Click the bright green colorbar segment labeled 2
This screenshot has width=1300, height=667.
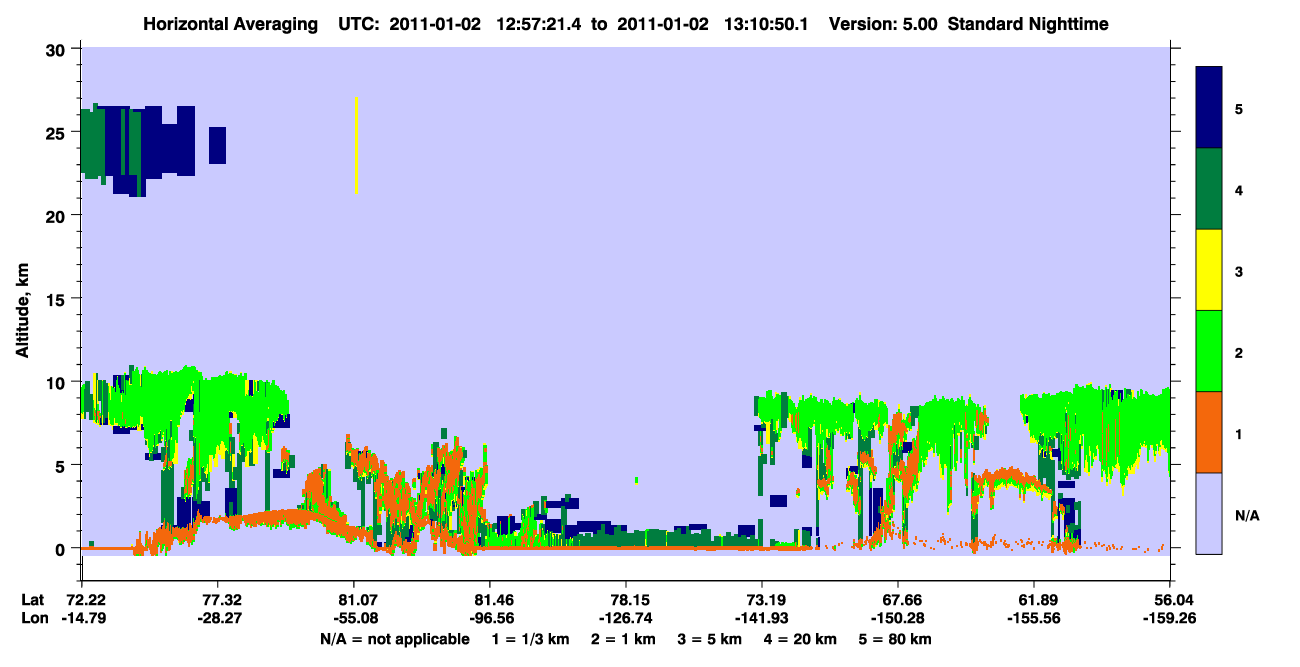(1209, 351)
